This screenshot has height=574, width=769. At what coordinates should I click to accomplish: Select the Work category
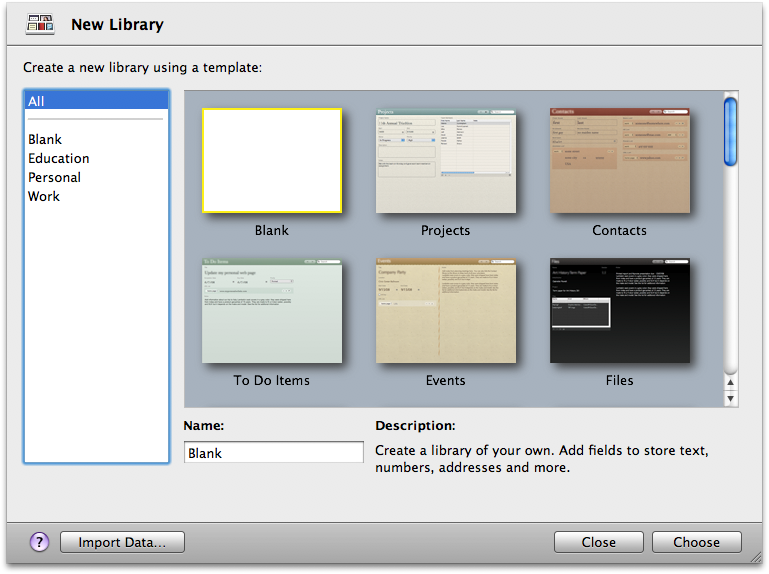pyautogui.click(x=44, y=196)
